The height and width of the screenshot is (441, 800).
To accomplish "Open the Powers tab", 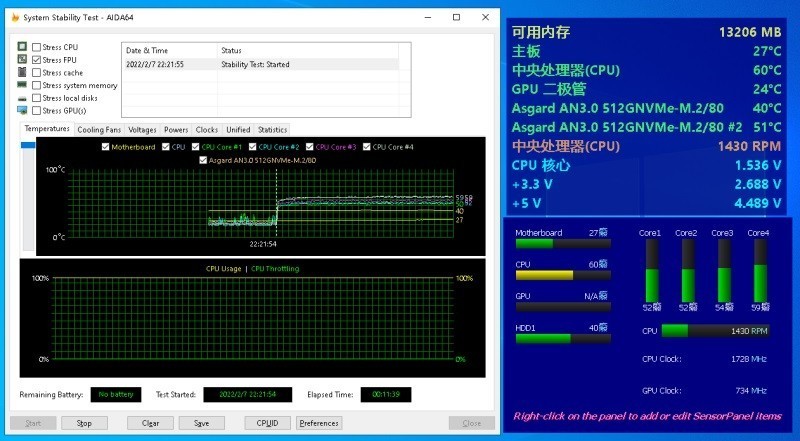I will 176,130.
